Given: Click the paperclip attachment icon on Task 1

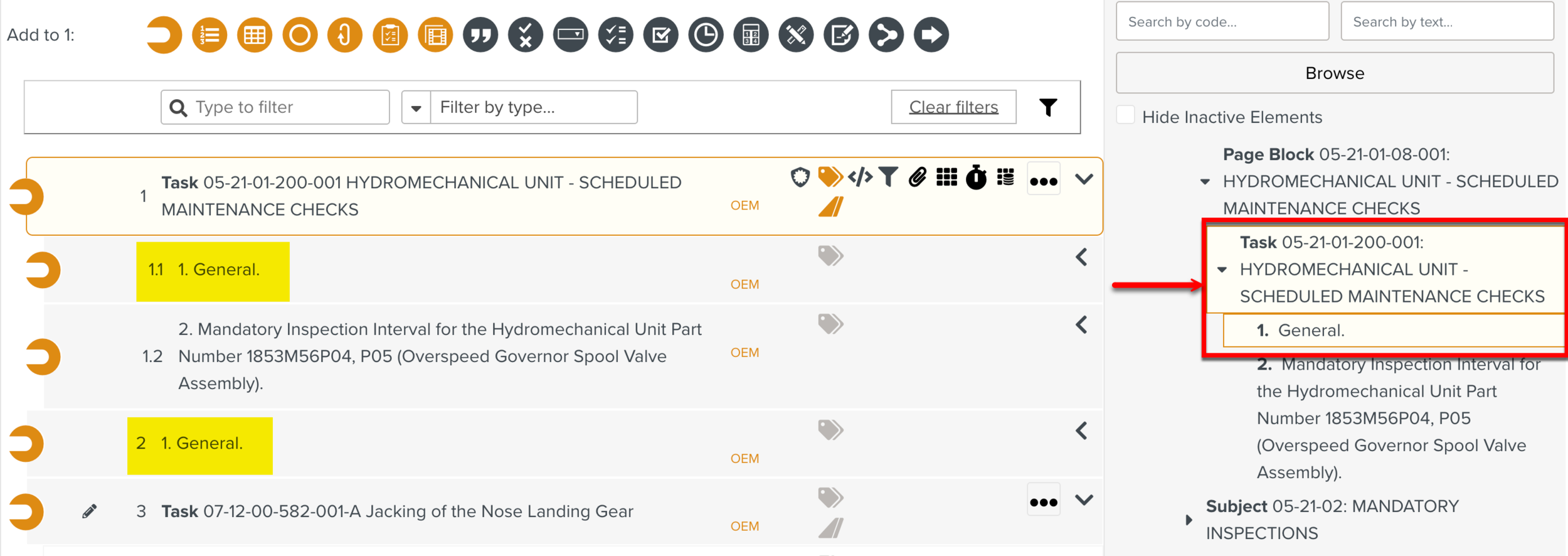Looking at the screenshot, I should (x=918, y=178).
